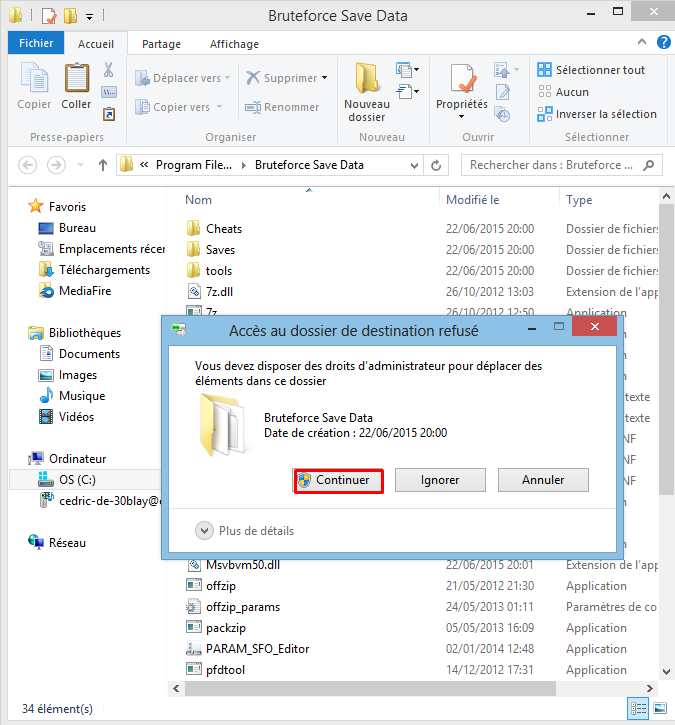This screenshot has width=675, height=725.
Task: Click the quick access new folder icon
Action: click(70, 16)
